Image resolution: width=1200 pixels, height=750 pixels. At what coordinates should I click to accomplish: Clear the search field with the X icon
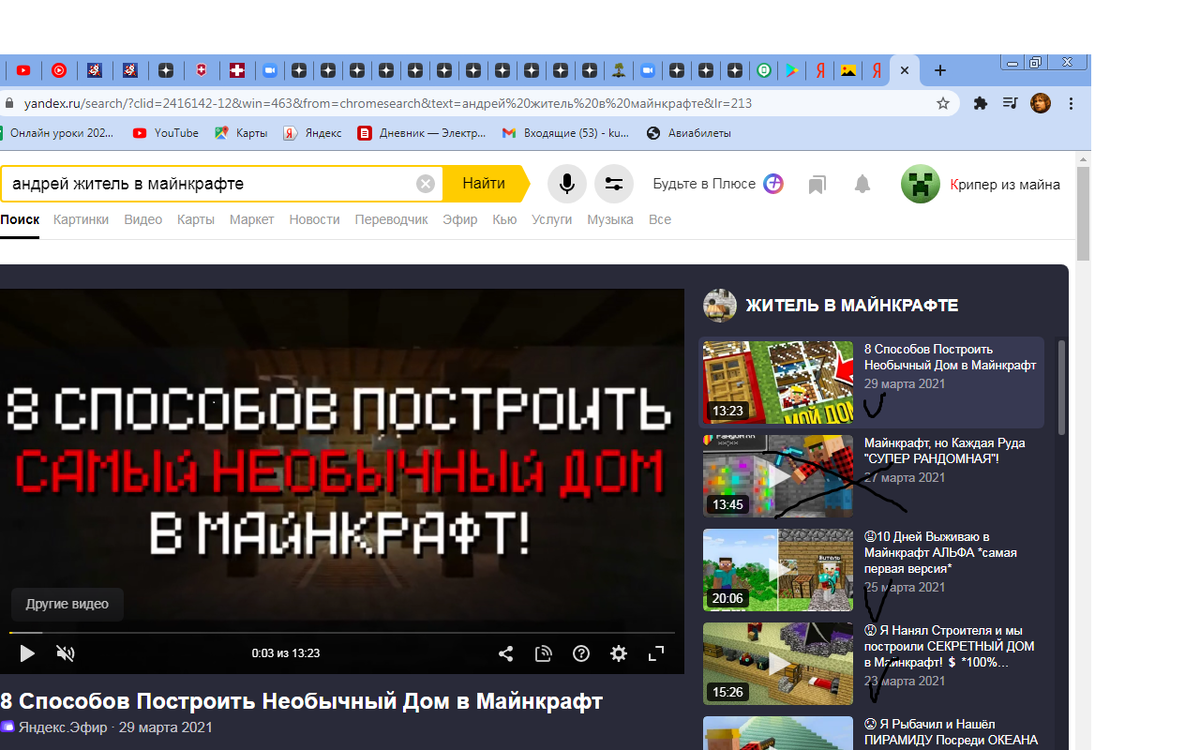pos(426,184)
